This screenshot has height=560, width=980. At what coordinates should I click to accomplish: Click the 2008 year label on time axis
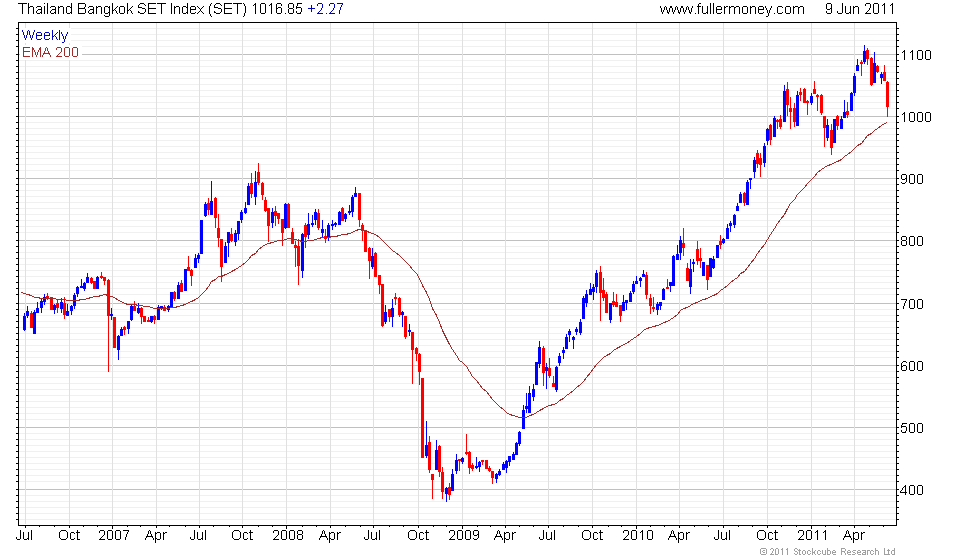(288, 536)
